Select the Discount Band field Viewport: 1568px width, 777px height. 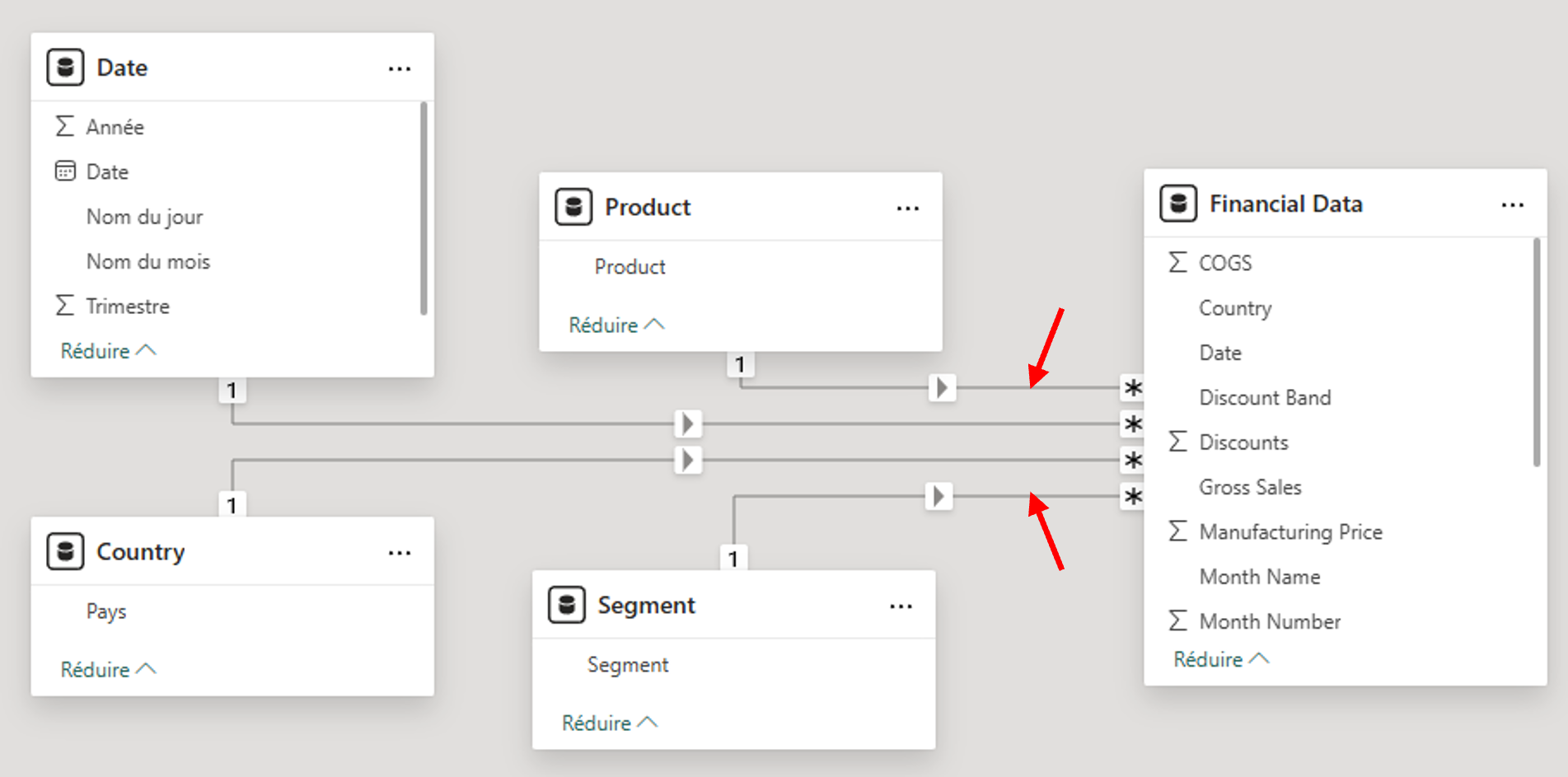[1265, 397]
